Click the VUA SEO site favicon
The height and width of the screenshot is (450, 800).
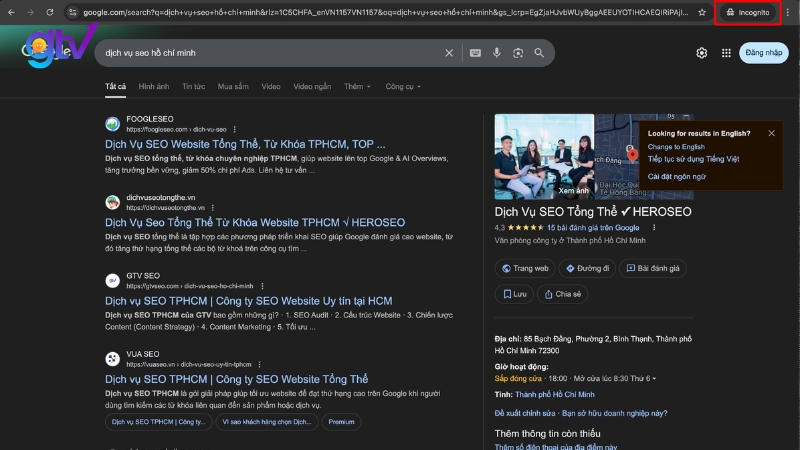point(112,359)
